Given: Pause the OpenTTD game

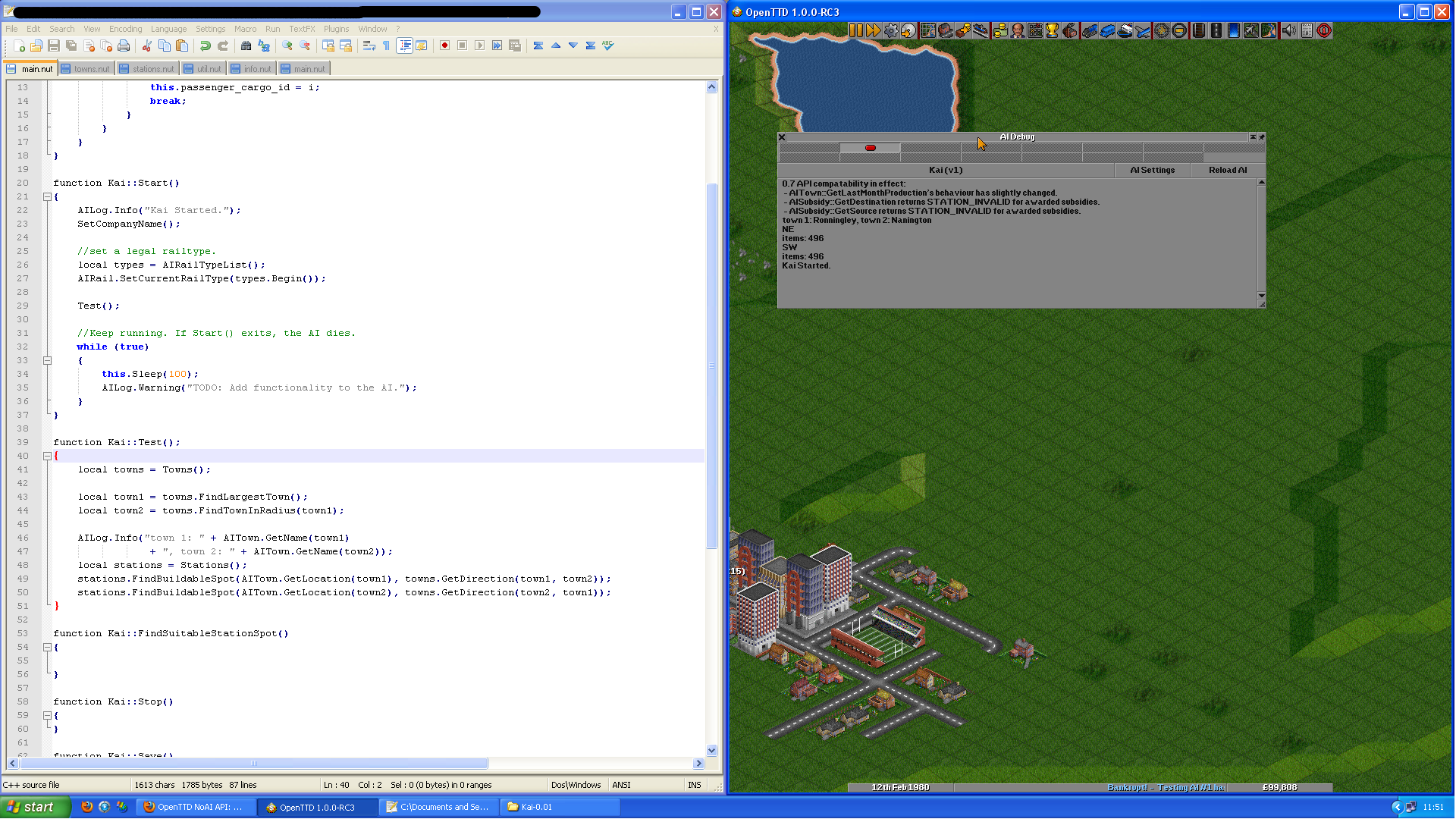Looking at the screenshot, I should coord(855,30).
